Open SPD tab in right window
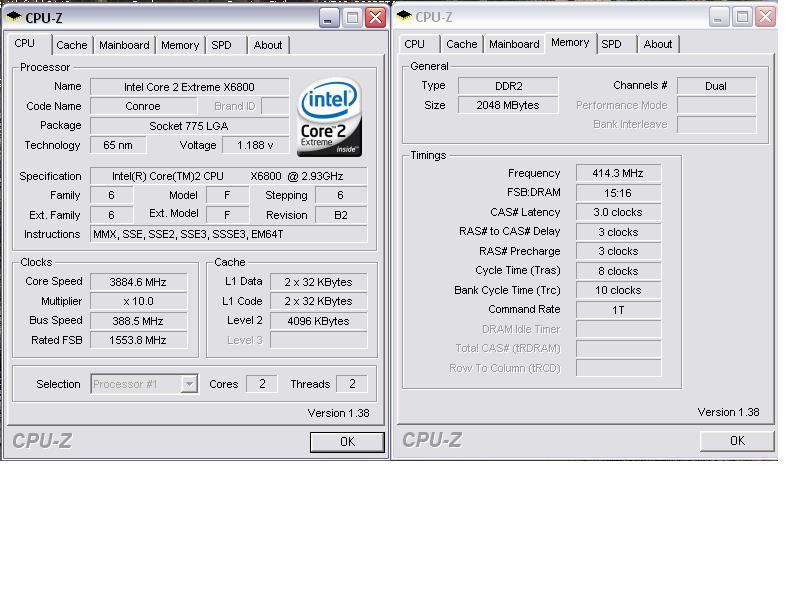 pyautogui.click(x=616, y=44)
